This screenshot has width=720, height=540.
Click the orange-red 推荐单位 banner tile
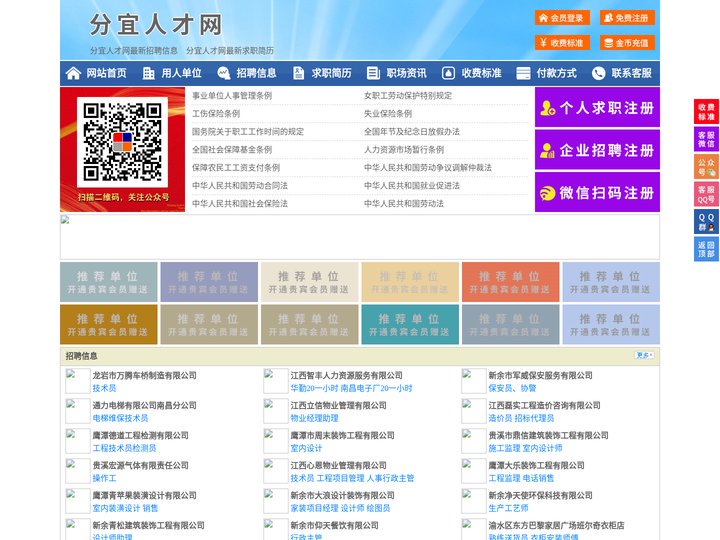coord(510,282)
